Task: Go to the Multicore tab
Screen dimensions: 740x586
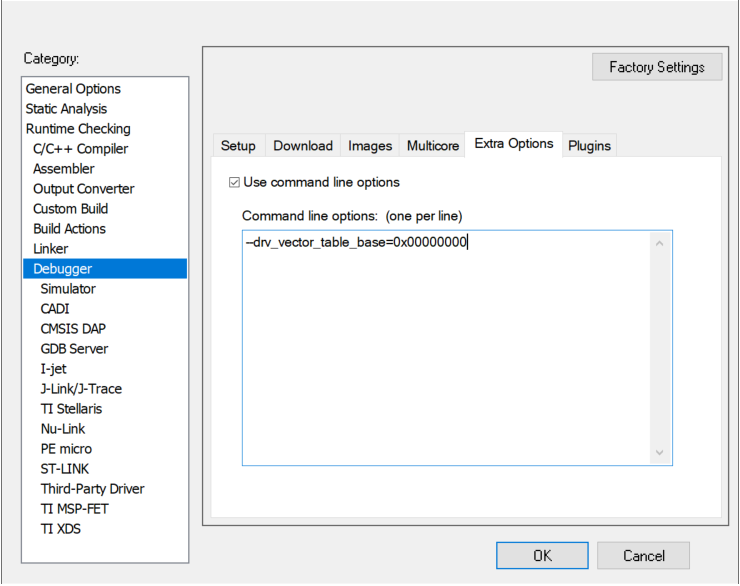Action: point(433,146)
